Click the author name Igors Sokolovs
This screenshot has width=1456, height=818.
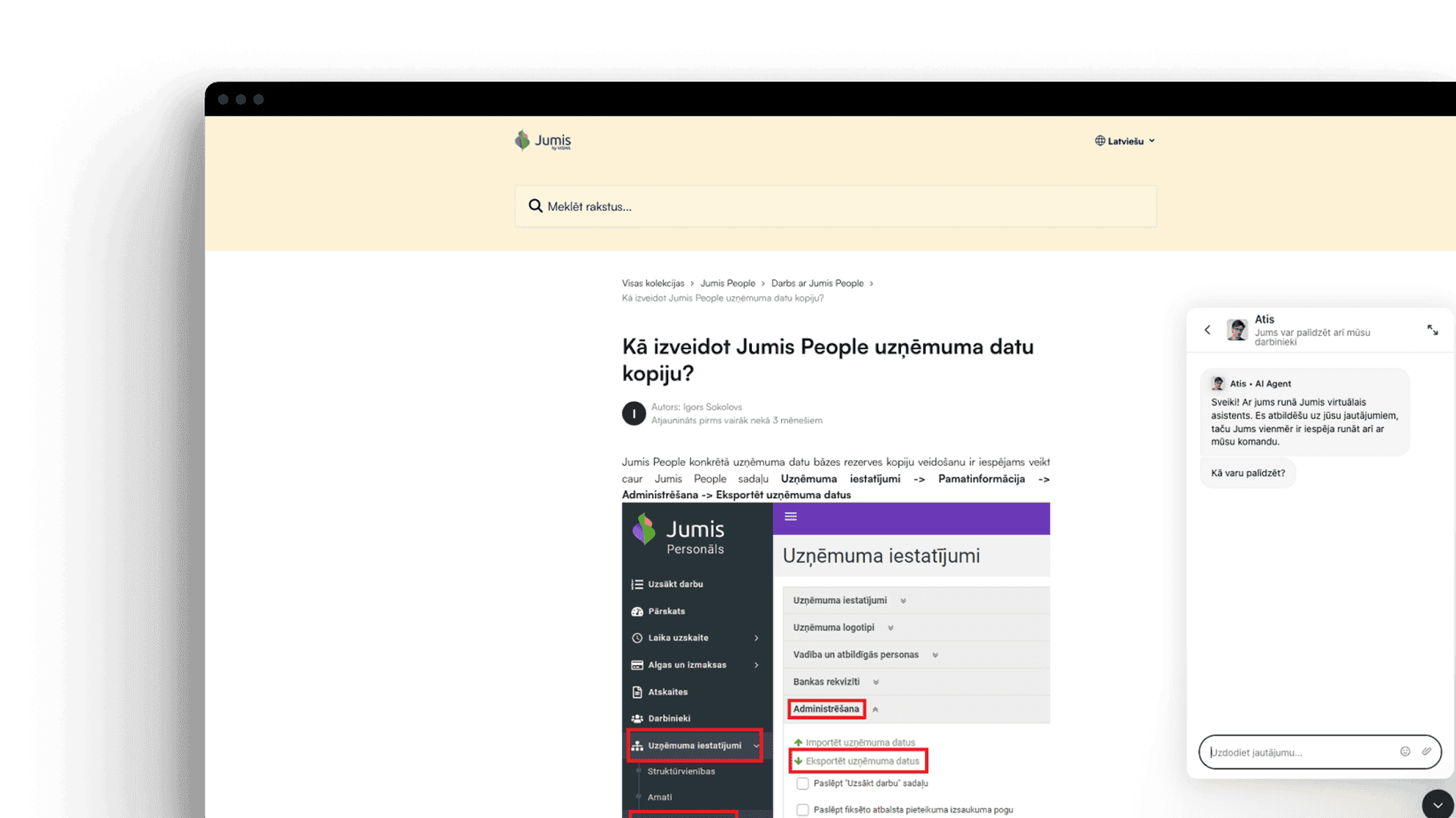pos(712,407)
